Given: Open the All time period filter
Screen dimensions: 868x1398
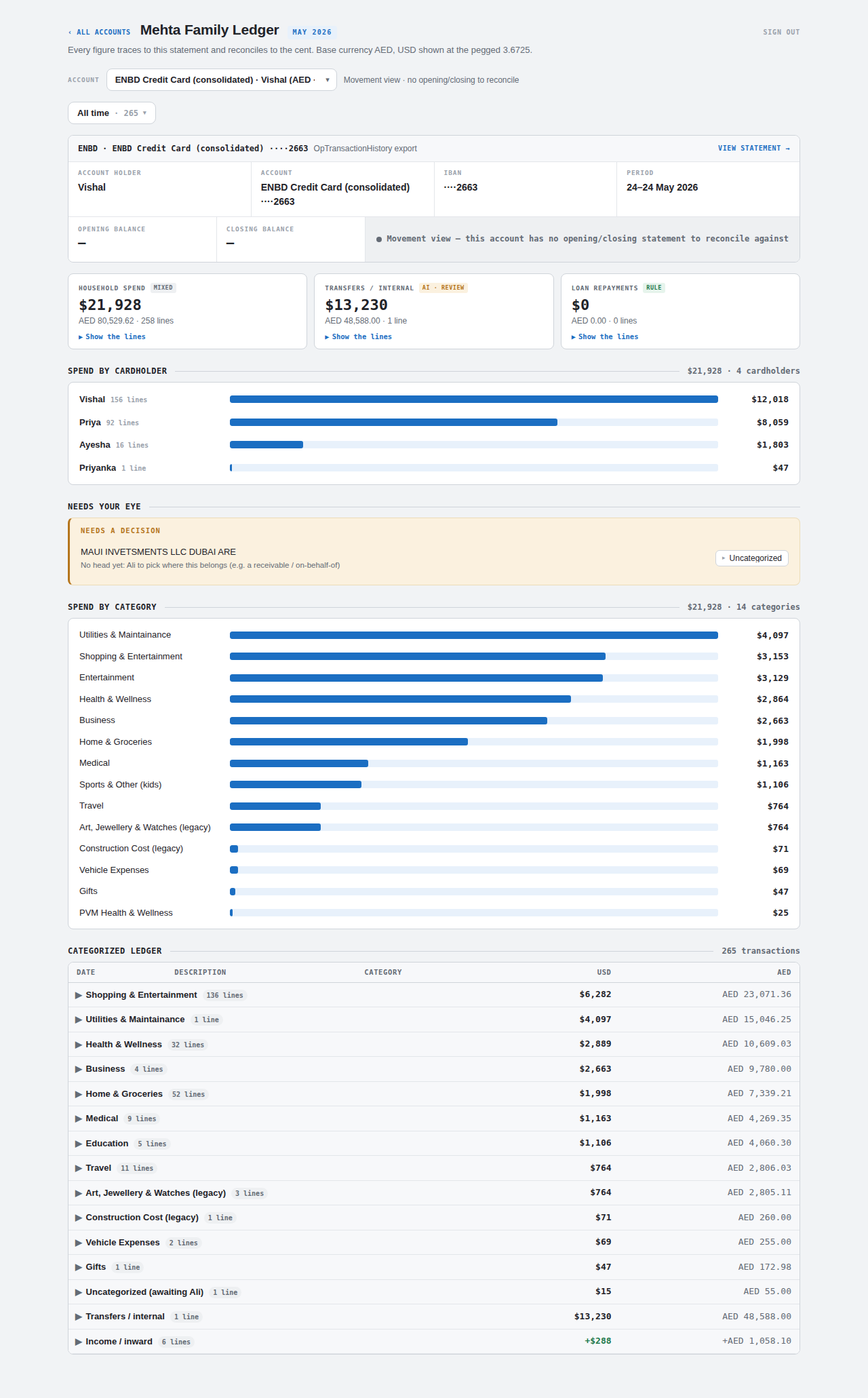Looking at the screenshot, I should tap(112, 113).
